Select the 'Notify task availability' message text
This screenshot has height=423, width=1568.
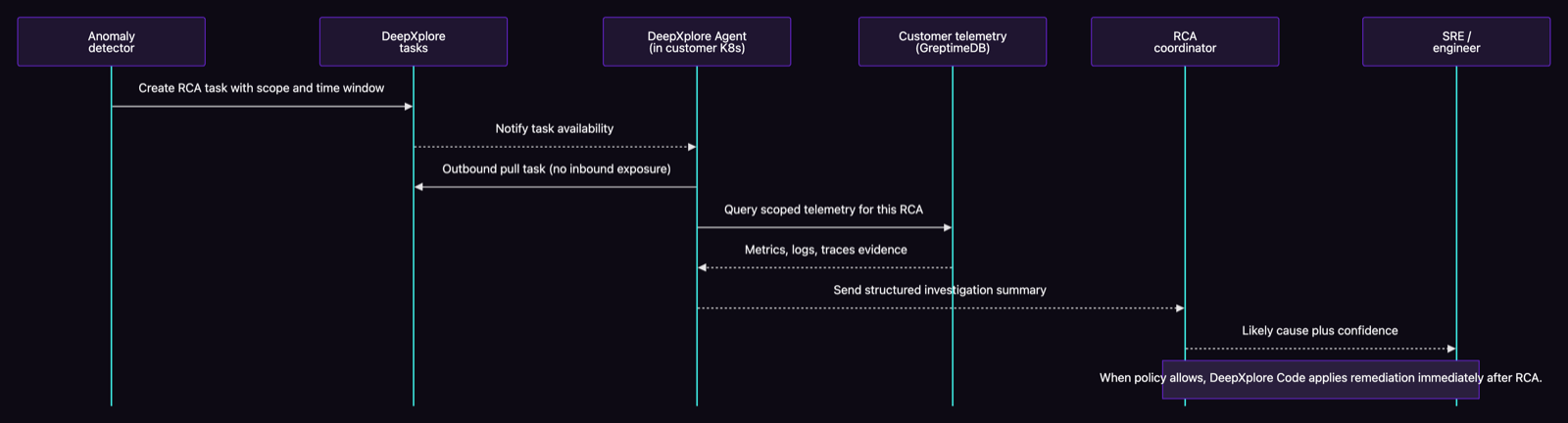[555, 128]
